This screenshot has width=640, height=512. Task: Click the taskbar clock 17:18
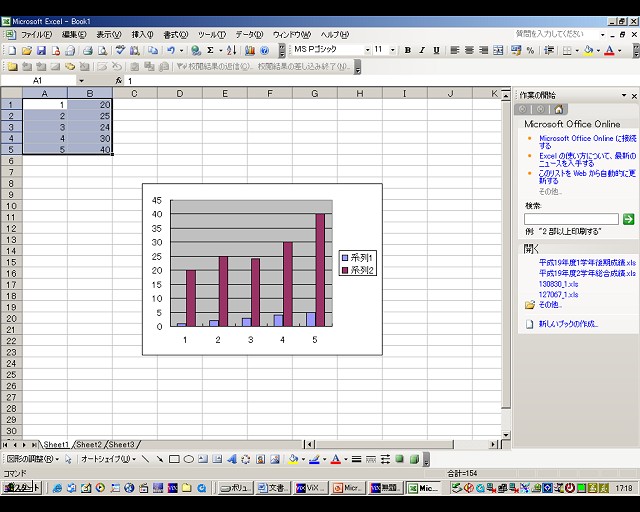pos(624,488)
